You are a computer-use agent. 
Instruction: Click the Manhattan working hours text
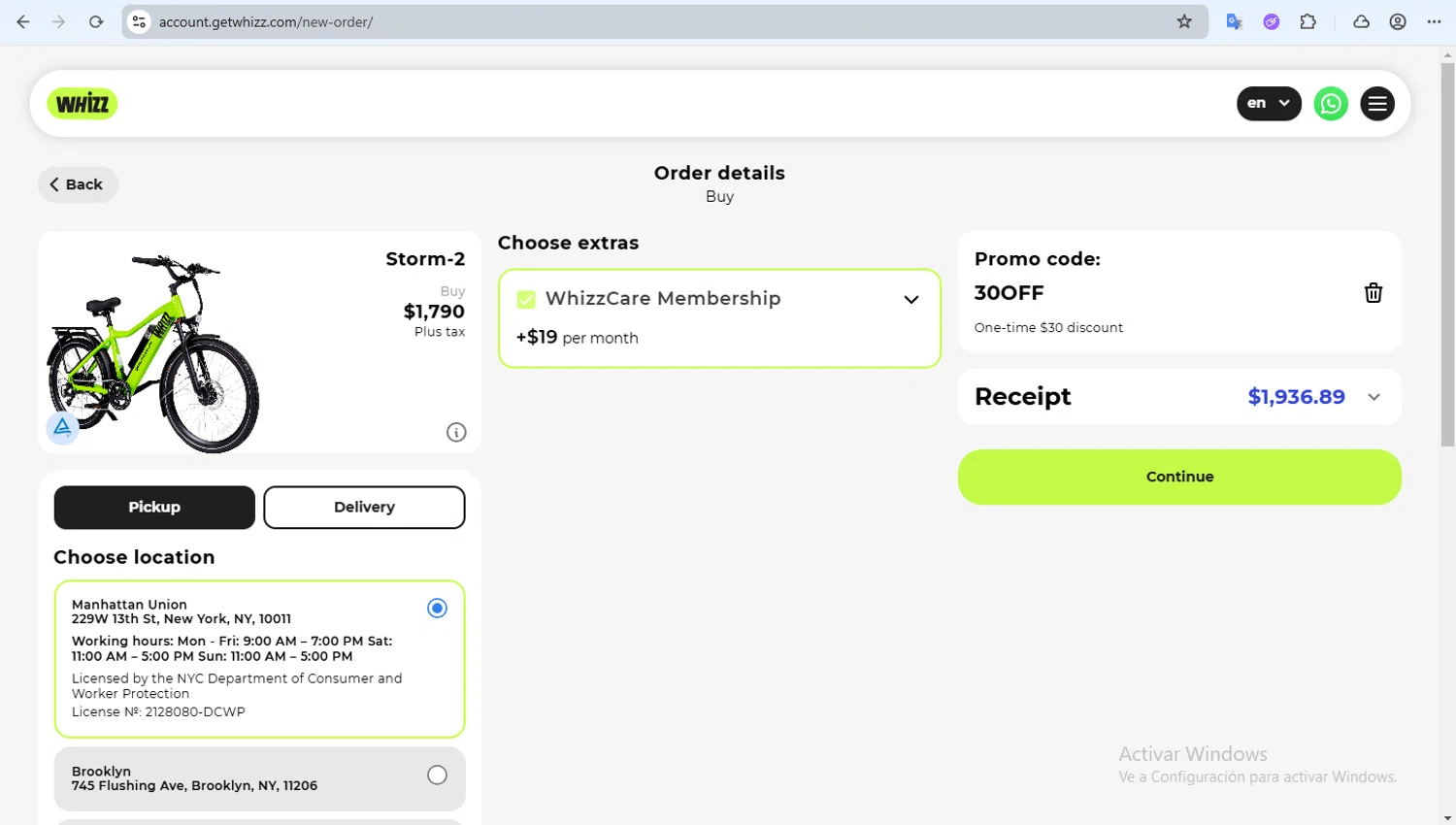(x=232, y=648)
